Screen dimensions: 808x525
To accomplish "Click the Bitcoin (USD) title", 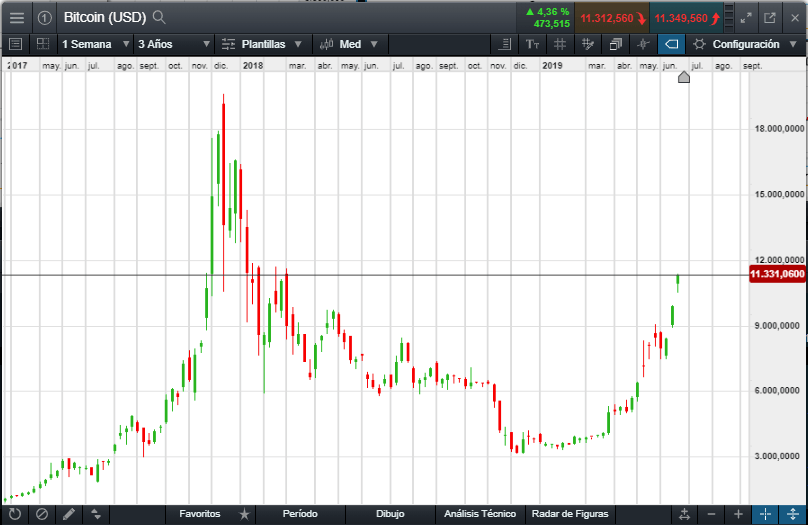I will [x=105, y=18].
